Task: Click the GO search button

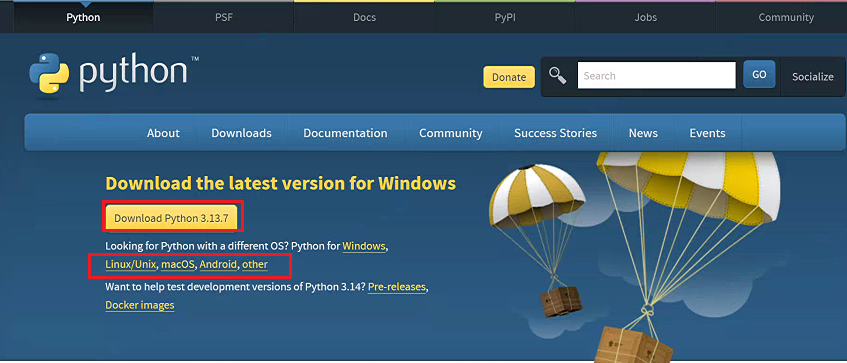Action: click(x=759, y=75)
